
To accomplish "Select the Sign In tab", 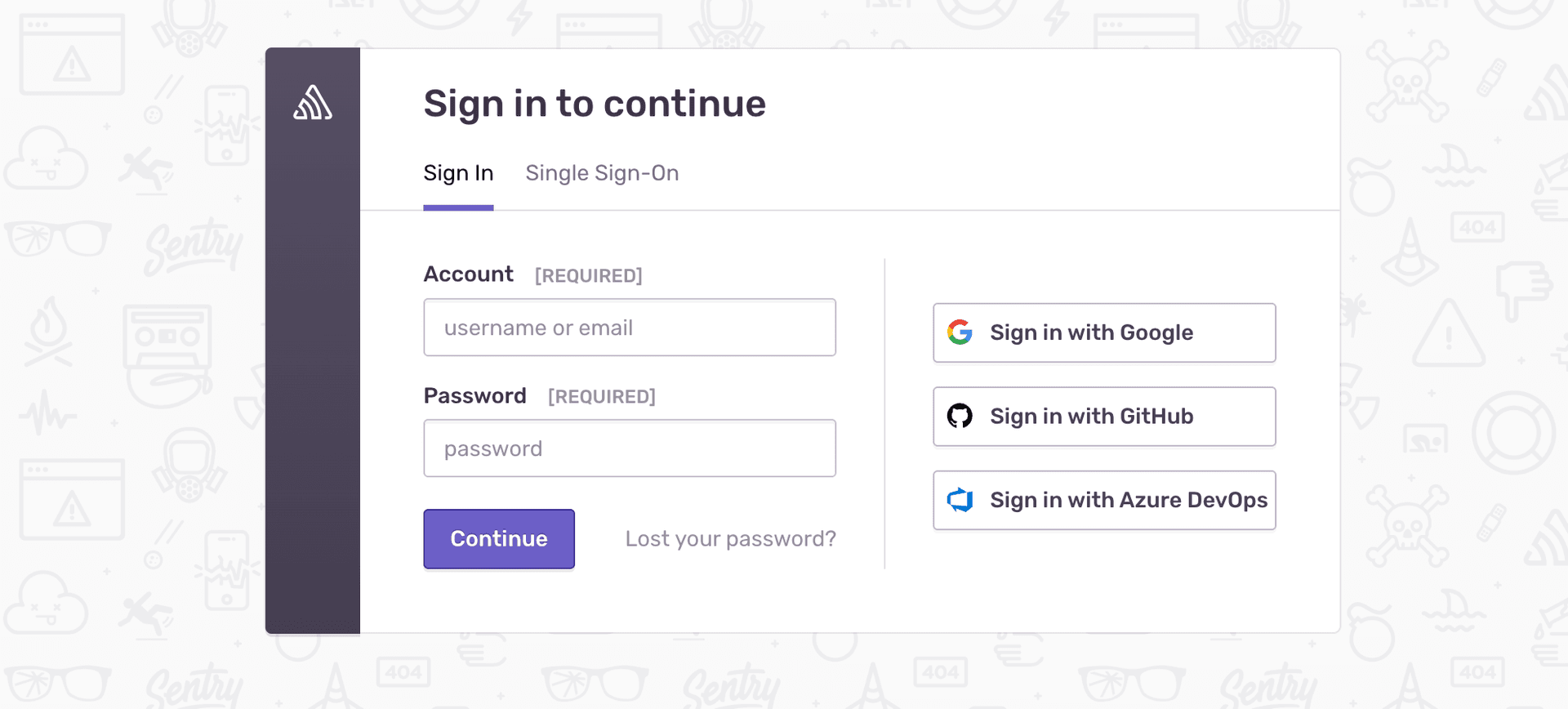I will click(x=458, y=173).
